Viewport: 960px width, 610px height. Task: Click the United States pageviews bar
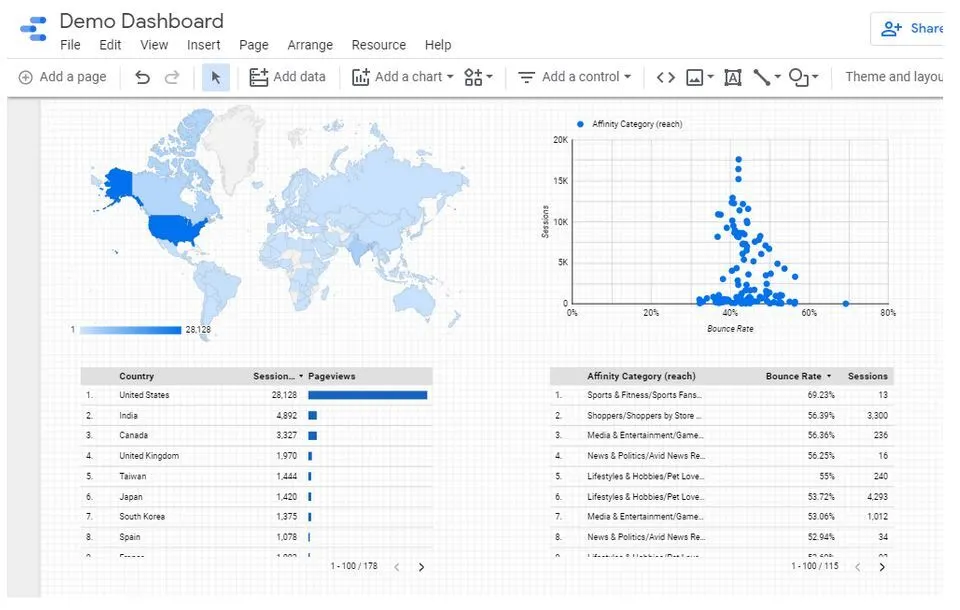pyautogui.click(x=367, y=395)
